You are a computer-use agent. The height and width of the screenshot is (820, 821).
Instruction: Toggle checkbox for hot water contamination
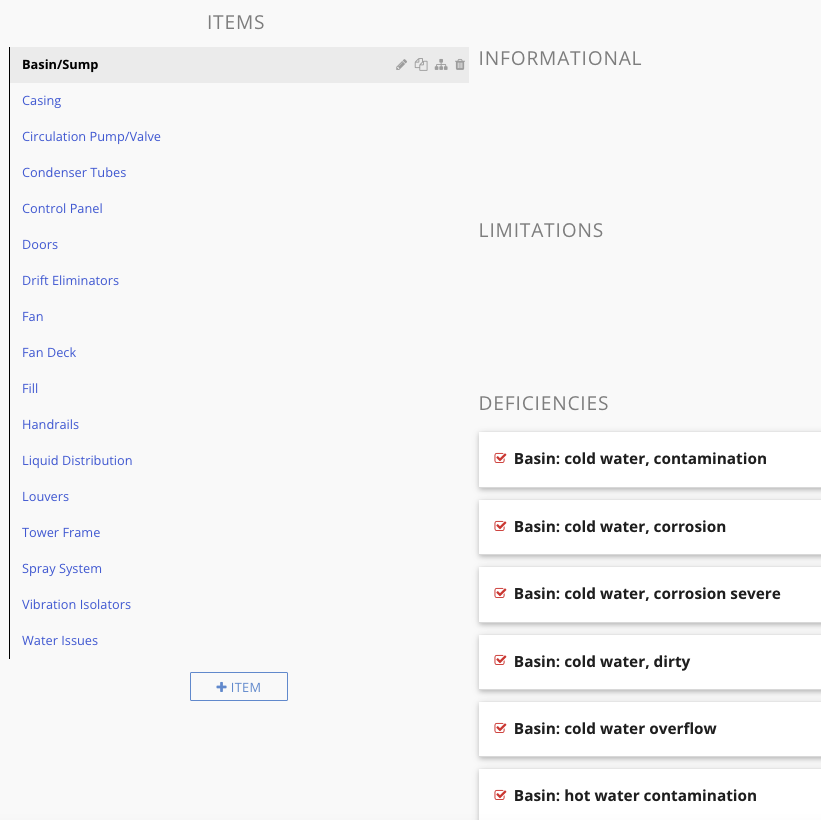(x=500, y=796)
